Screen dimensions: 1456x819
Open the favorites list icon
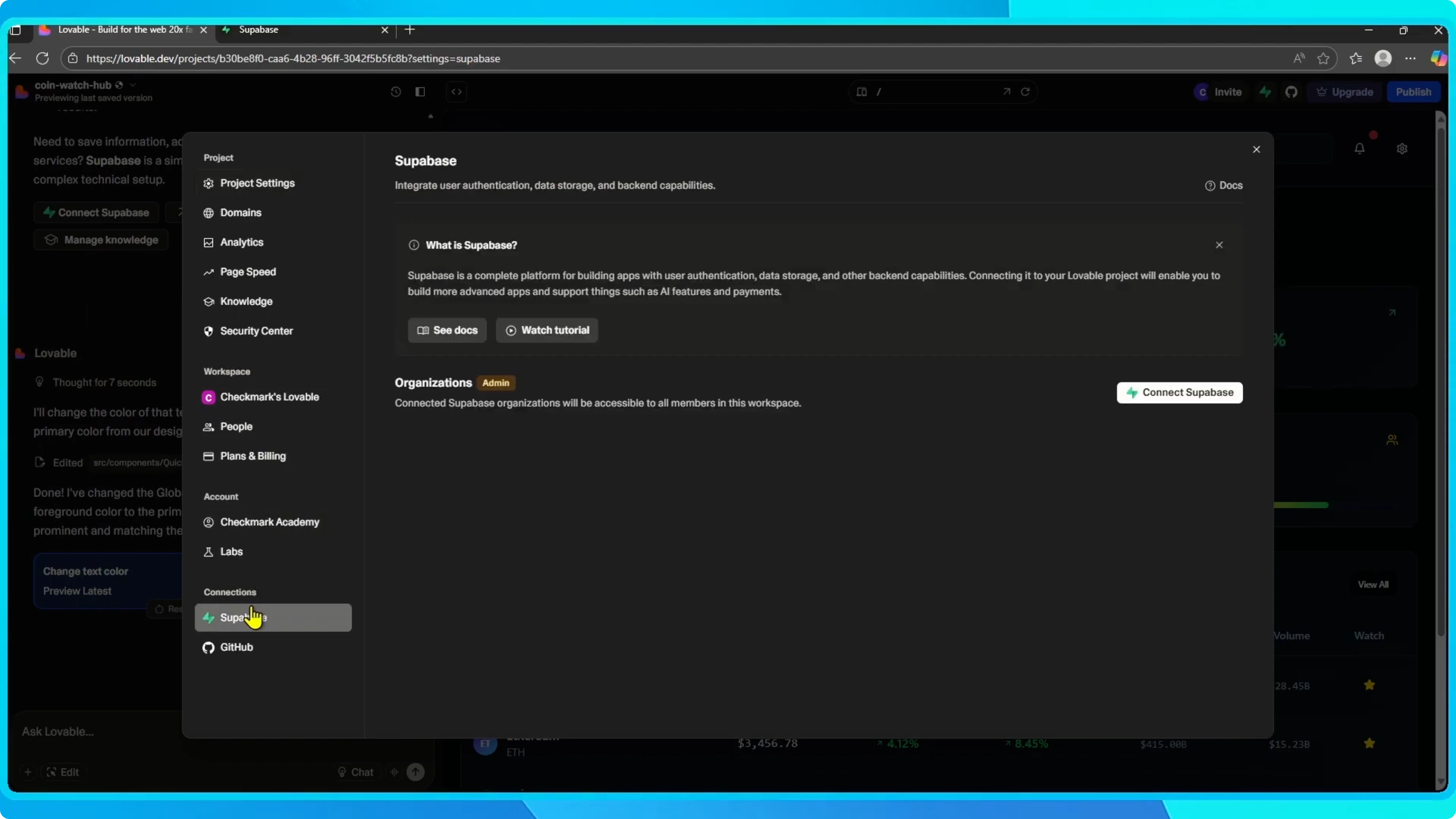click(x=1356, y=58)
